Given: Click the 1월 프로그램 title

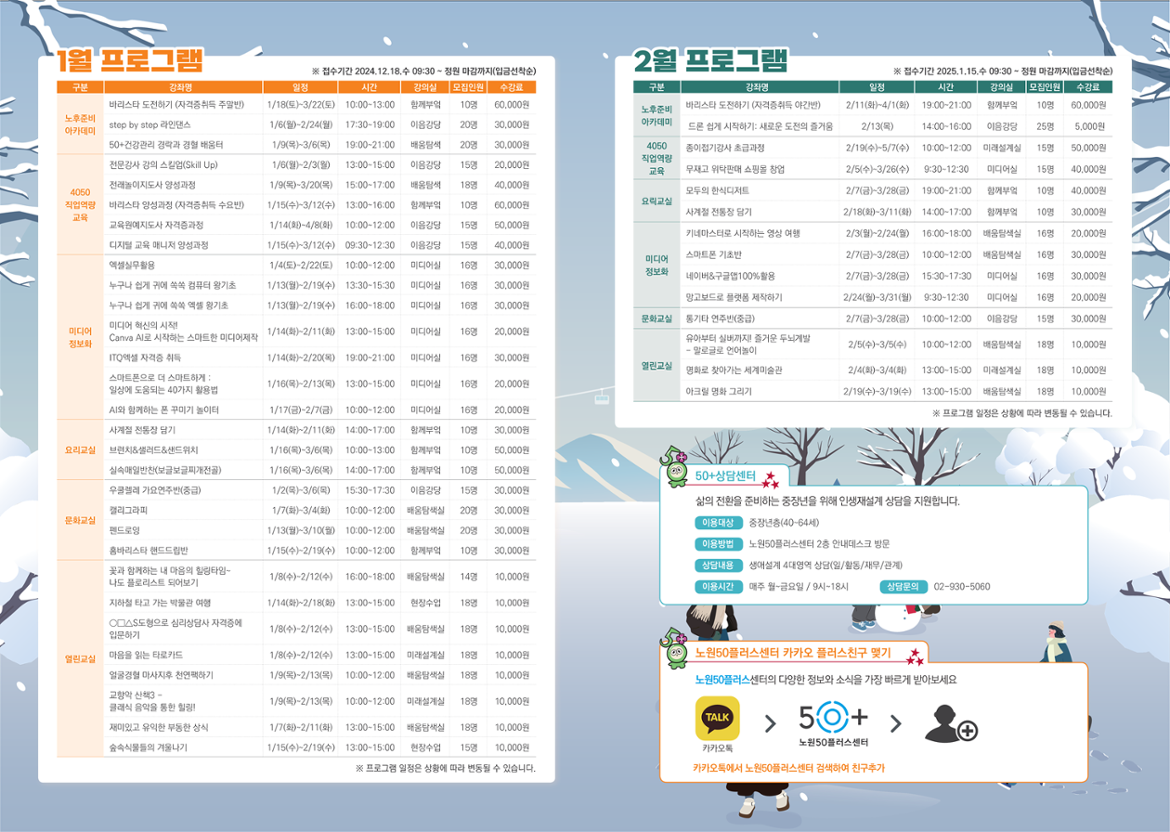Looking at the screenshot, I should 130,60.
